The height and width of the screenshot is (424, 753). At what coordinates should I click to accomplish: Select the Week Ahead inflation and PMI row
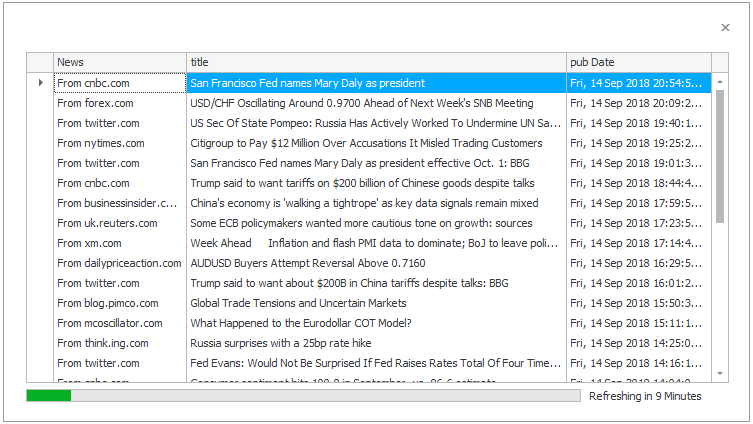click(x=374, y=243)
